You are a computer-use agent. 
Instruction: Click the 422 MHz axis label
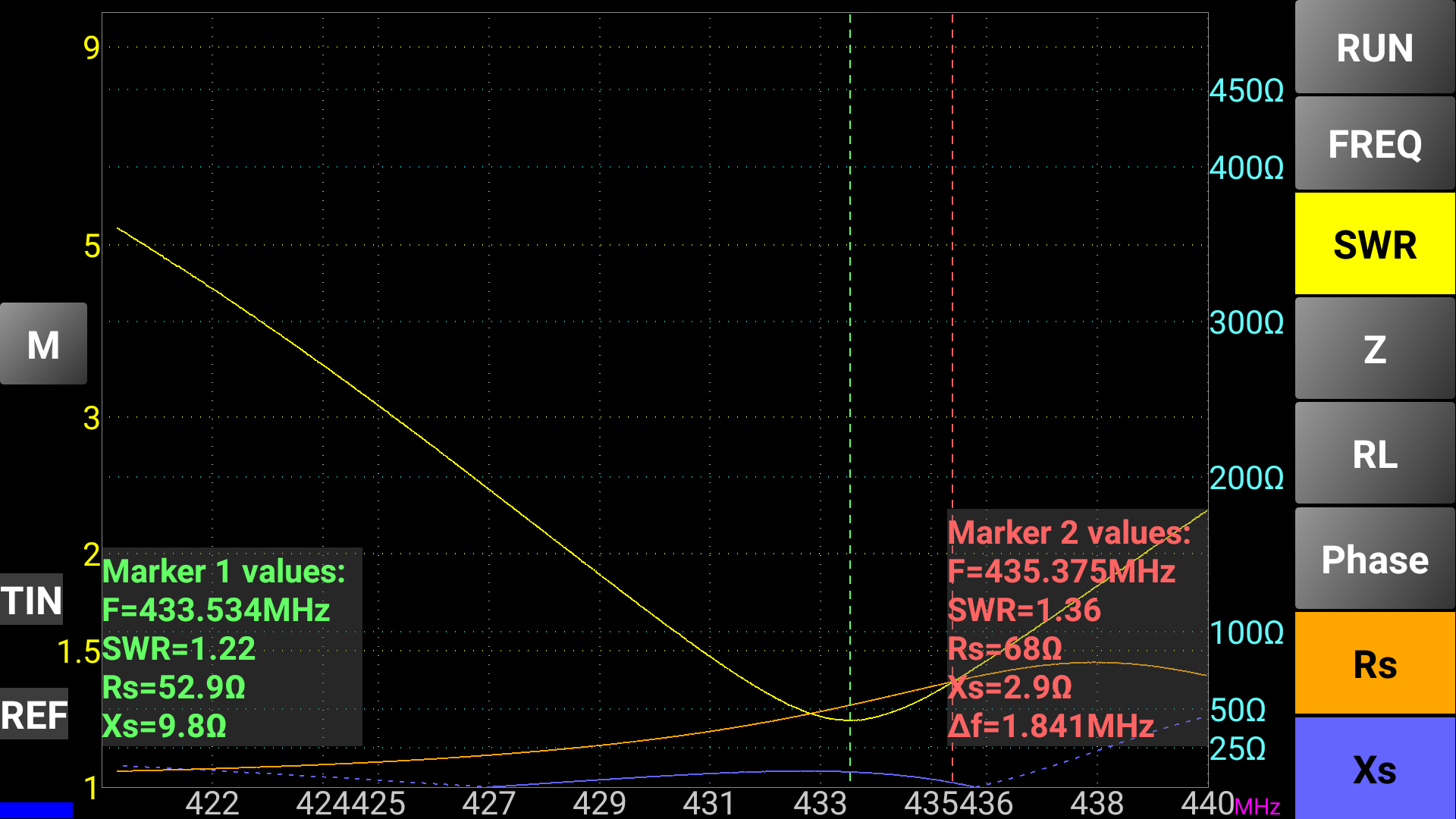pyautogui.click(x=212, y=803)
